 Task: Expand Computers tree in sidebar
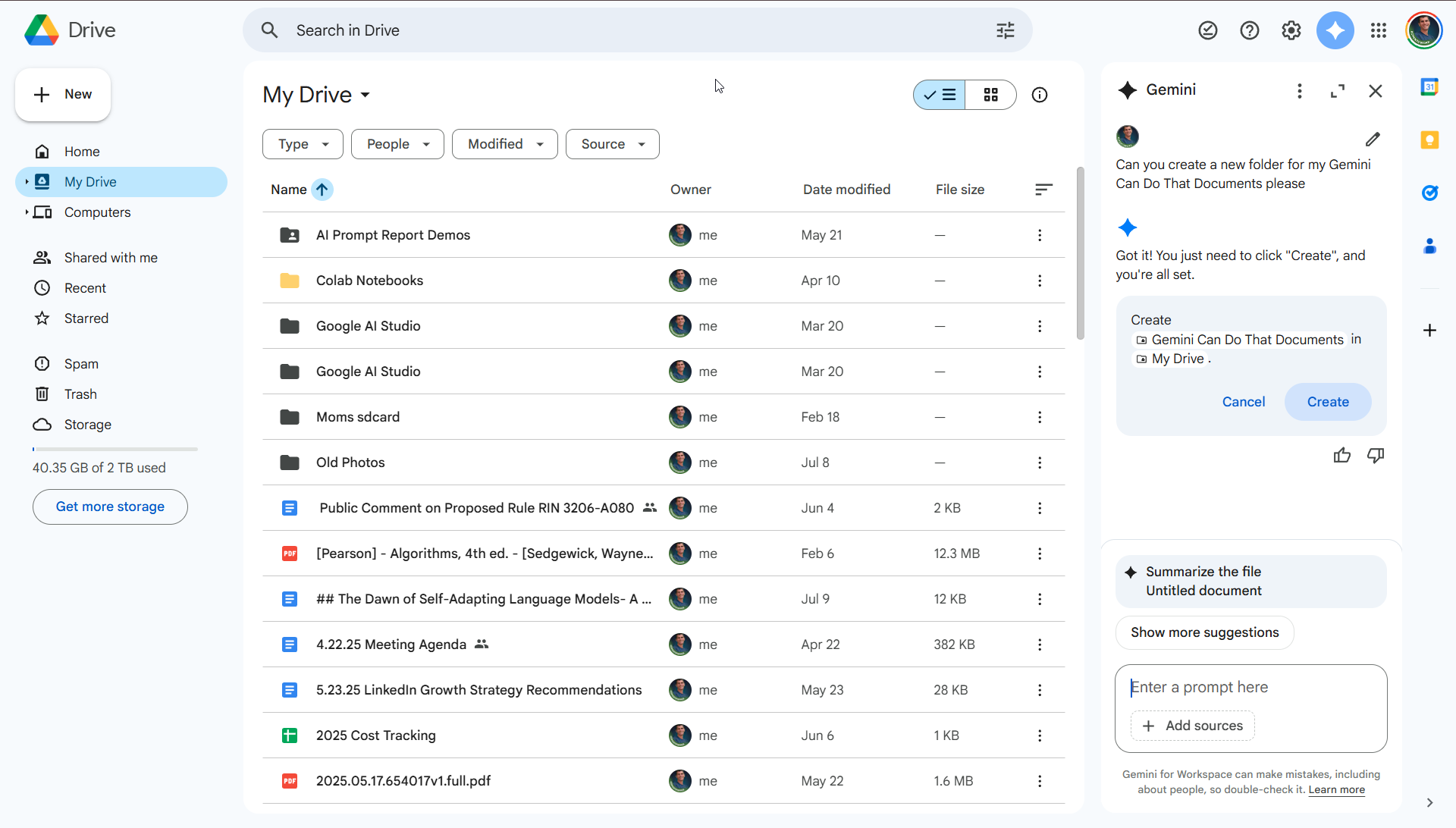[27, 212]
